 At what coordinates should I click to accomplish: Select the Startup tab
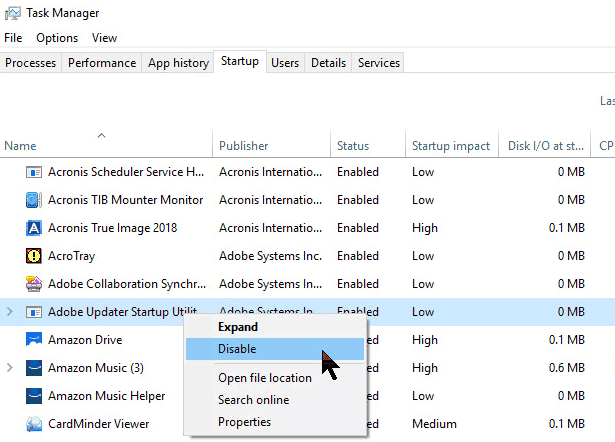click(x=240, y=61)
